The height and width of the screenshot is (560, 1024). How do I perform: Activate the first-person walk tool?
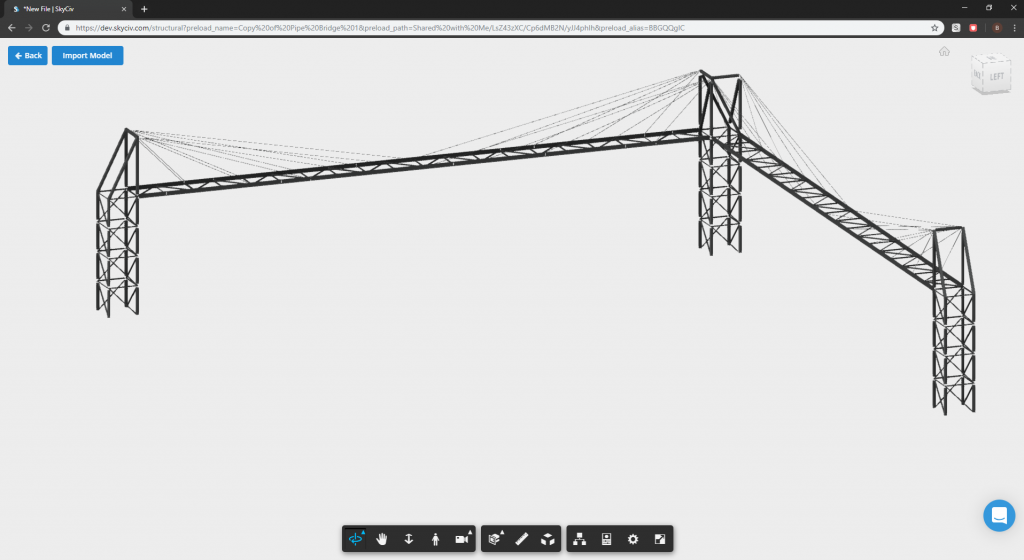click(436, 539)
